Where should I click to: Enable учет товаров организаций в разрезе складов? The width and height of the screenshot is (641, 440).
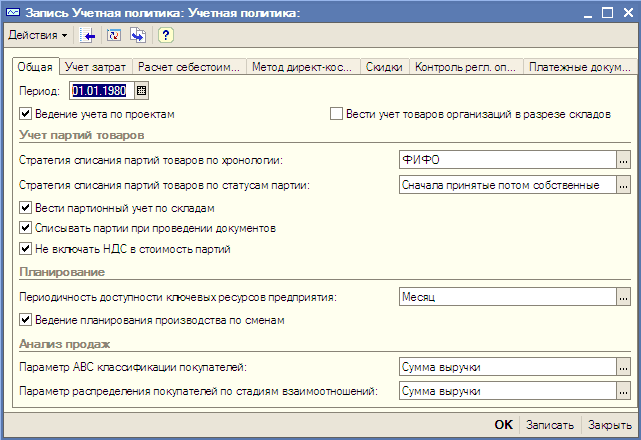point(337,115)
